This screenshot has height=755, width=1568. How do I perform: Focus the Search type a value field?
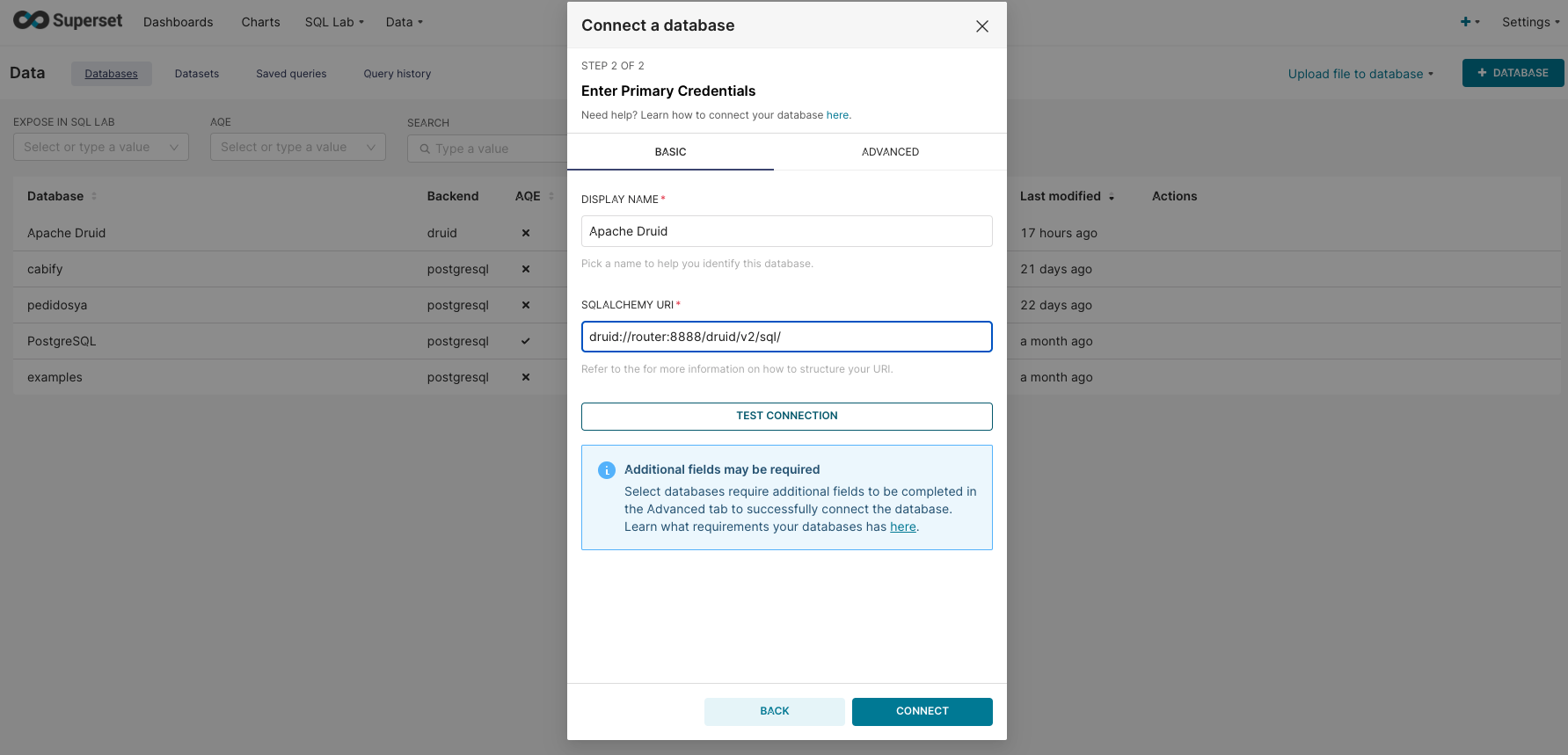(488, 149)
